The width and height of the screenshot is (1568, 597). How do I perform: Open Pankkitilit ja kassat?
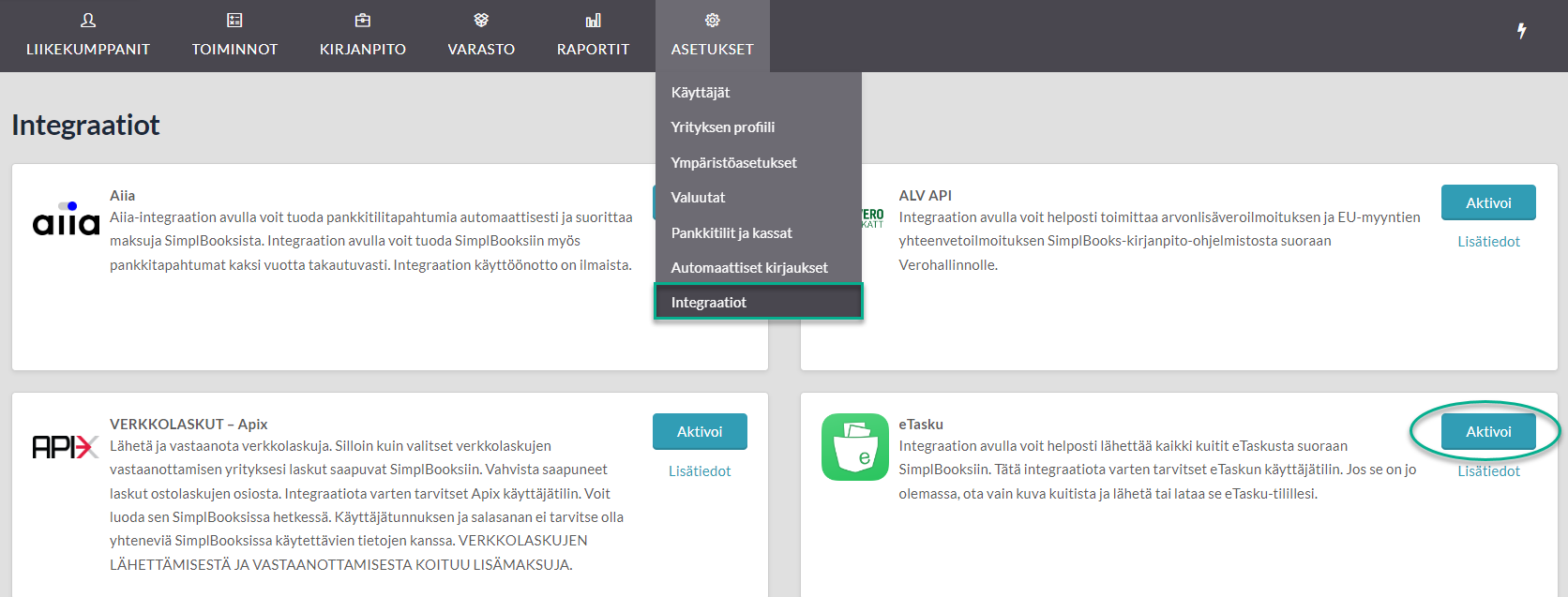tap(758, 232)
